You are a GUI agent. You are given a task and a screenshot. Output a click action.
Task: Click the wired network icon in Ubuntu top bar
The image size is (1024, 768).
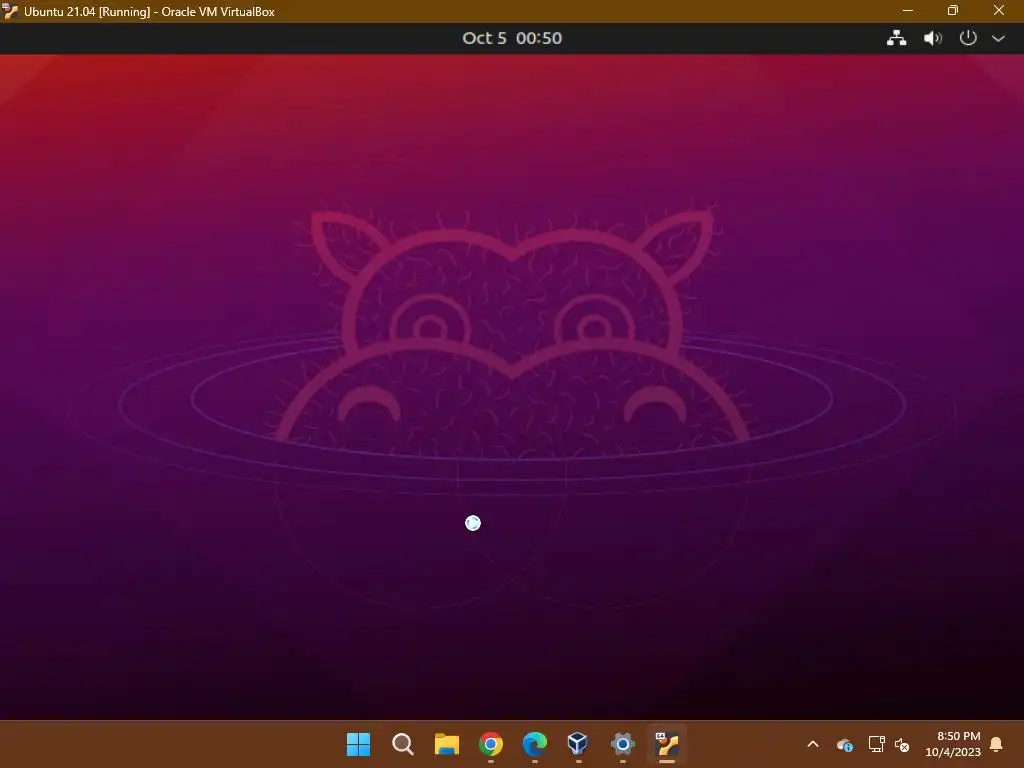(x=896, y=38)
